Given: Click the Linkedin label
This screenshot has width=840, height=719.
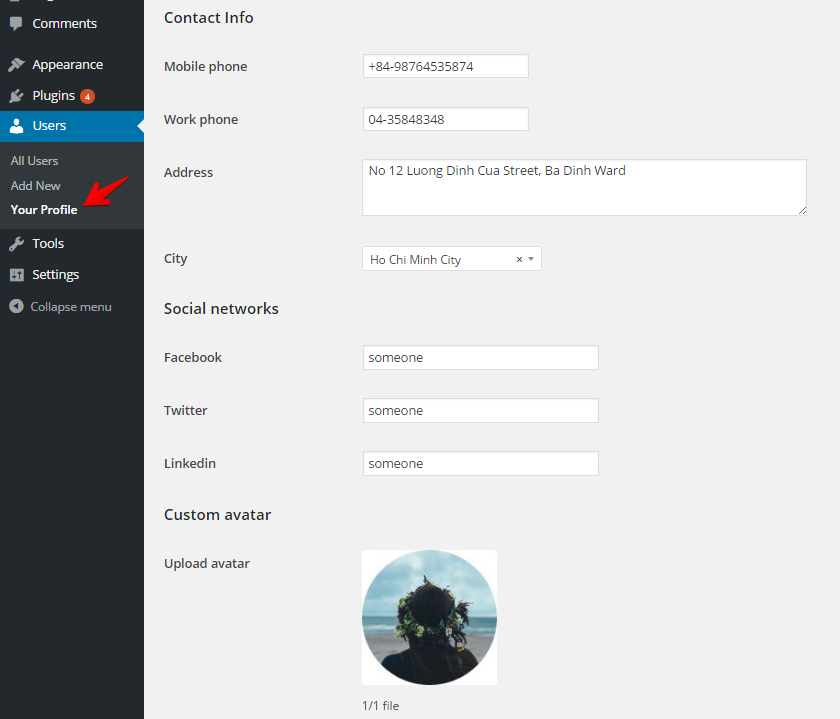Looking at the screenshot, I should [x=190, y=463].
